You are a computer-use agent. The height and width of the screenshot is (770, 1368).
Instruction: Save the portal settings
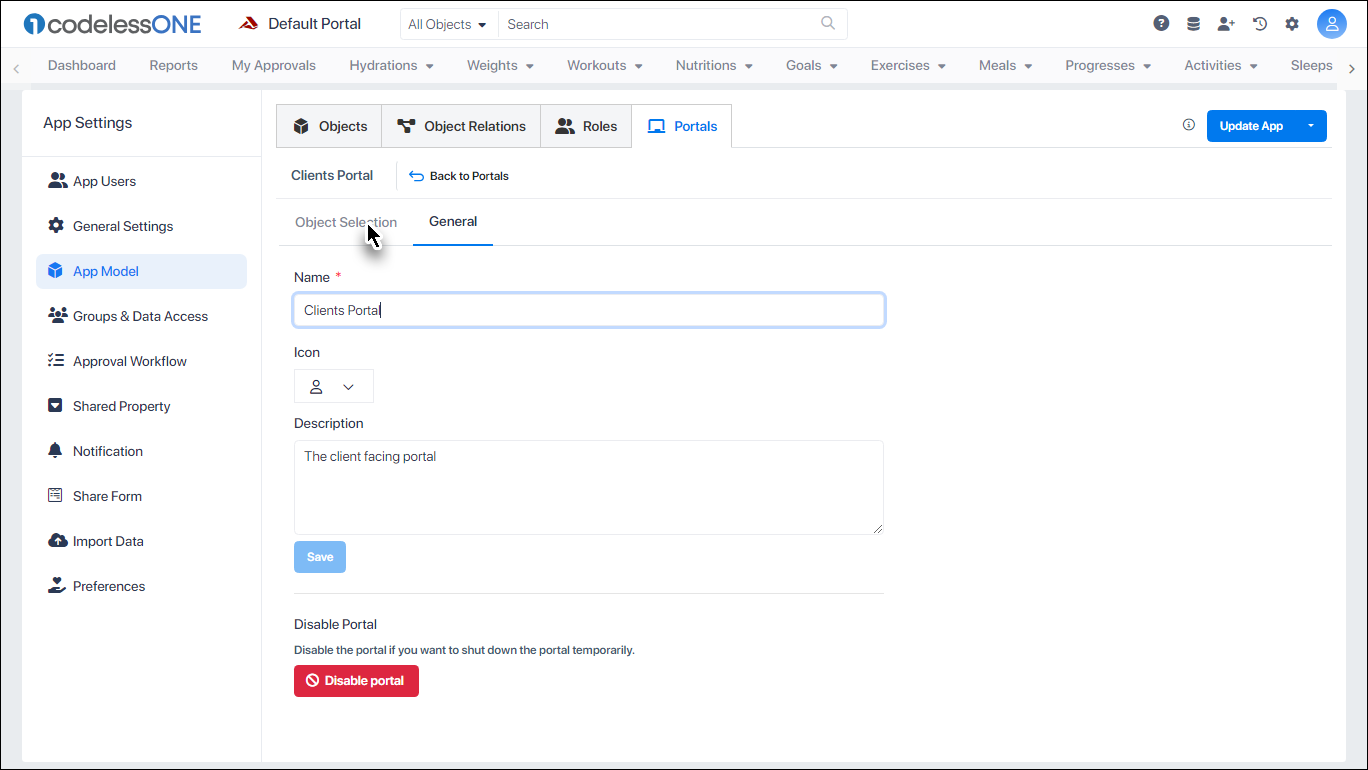point(319,556)
